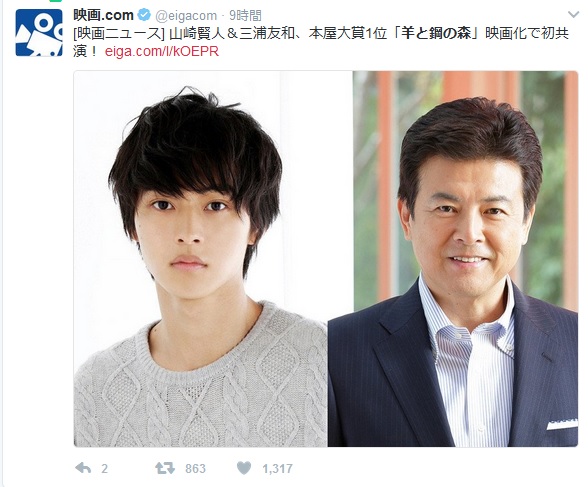Visit the @eigacom handle

pyautogui.click(x=186, y=15)
